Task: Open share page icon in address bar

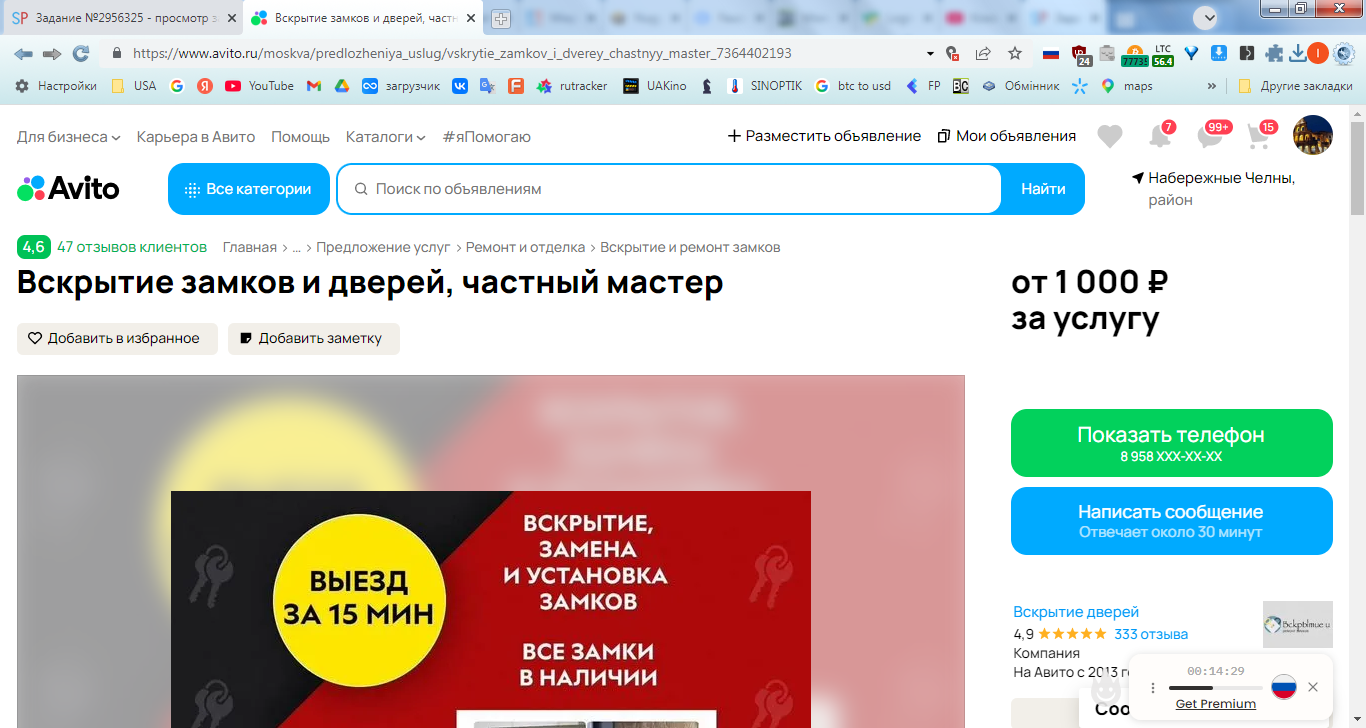Action: coord(983,53)
